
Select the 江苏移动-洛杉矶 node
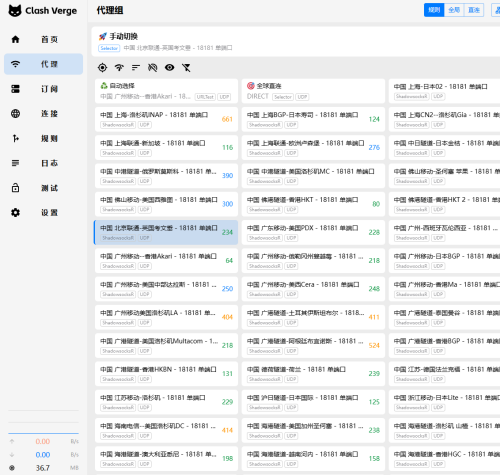pos(166,402)
